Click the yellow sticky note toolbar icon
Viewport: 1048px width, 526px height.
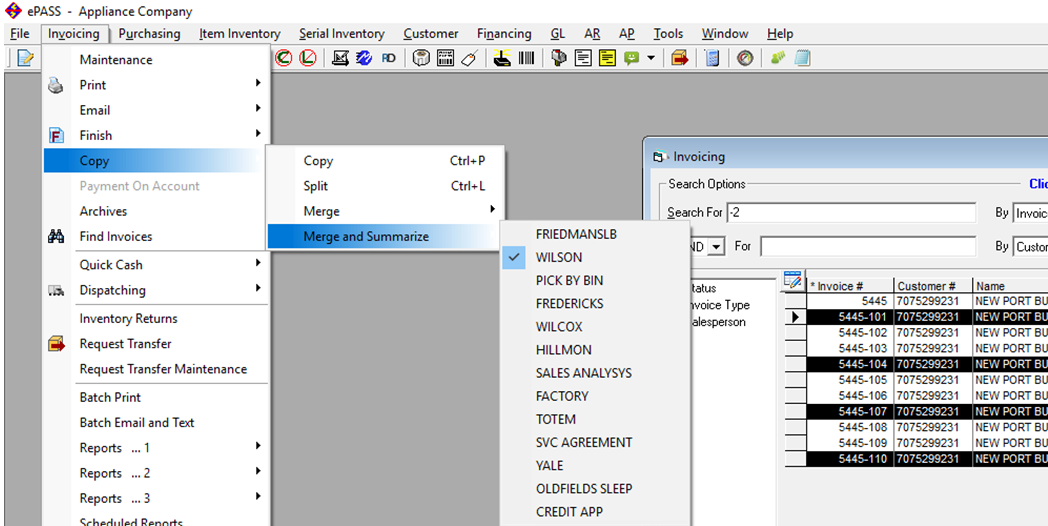click(607, 58)
